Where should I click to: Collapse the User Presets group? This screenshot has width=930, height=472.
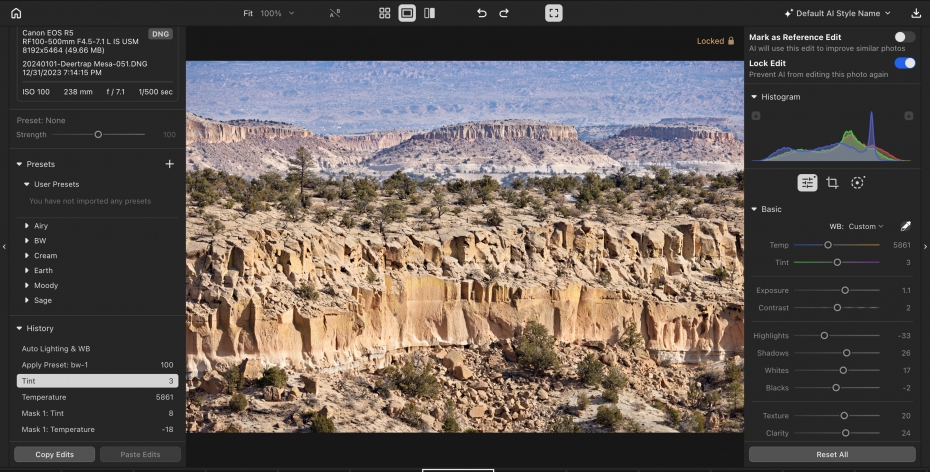(27, 184)
